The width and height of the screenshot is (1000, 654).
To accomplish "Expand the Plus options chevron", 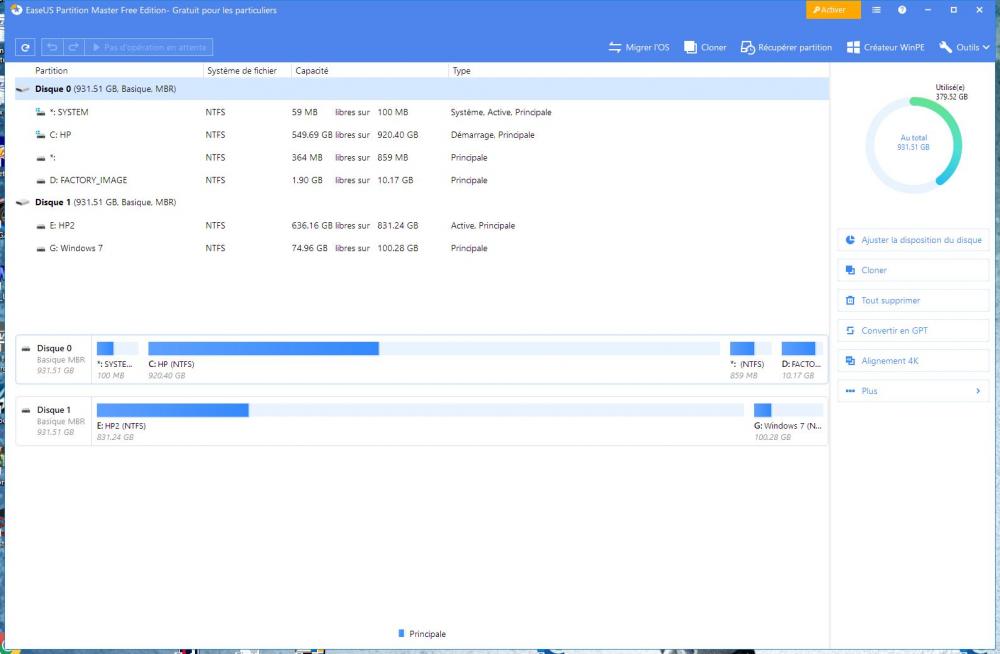I will 978,391.
